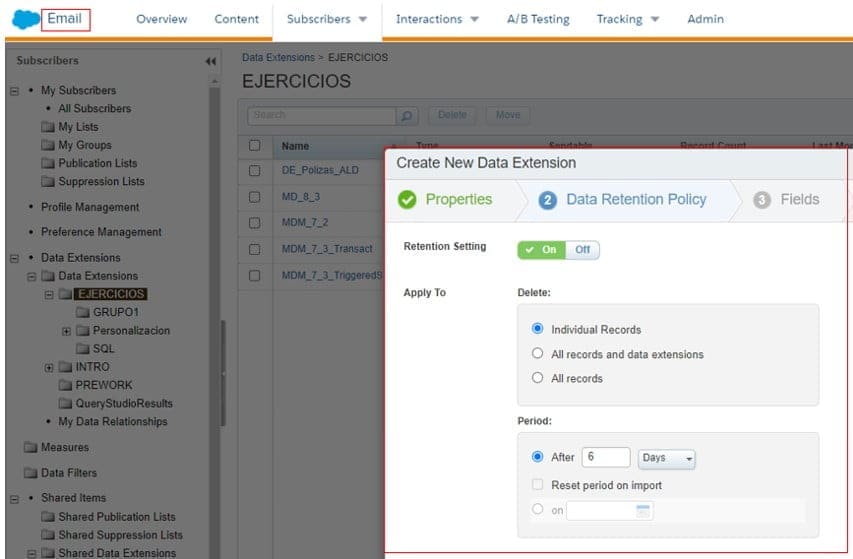Viewport: 853px width, 559px height.
Task: Click the After period number field
Action: coord(605,458)
